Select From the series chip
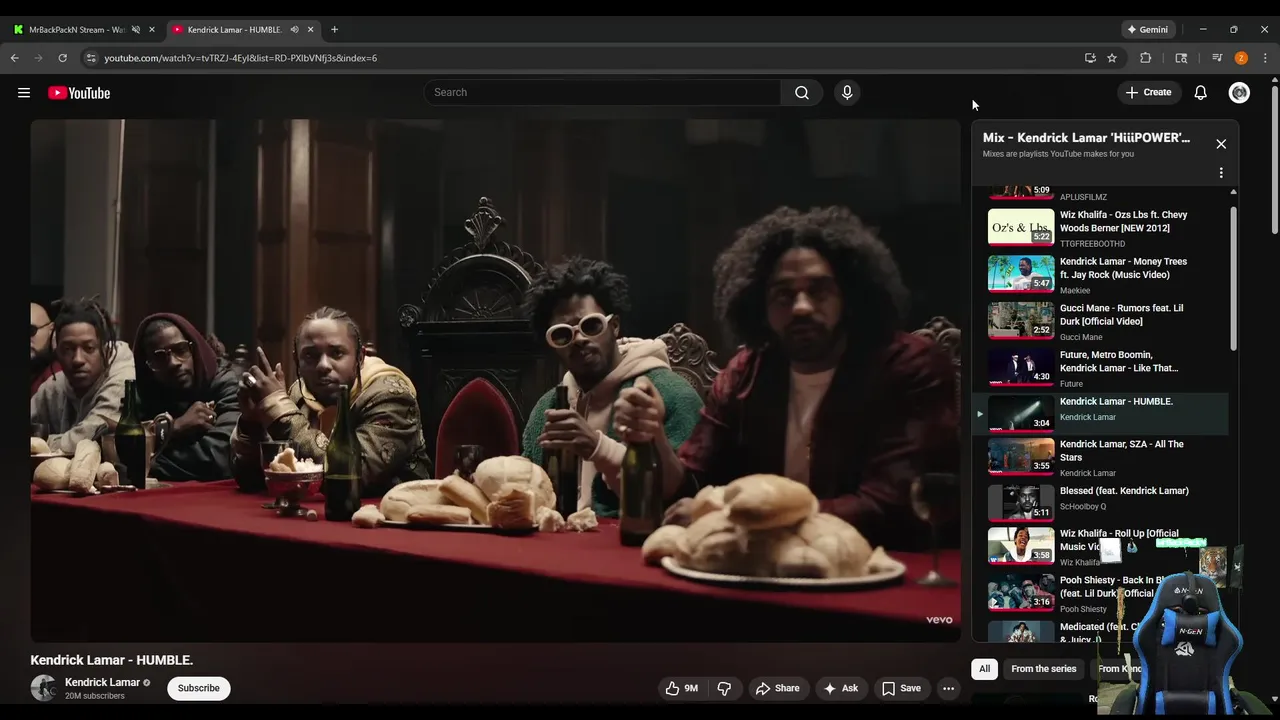Image resolution: width=1280 pixels, height=720 pixels. click(x=1043, y=669)
